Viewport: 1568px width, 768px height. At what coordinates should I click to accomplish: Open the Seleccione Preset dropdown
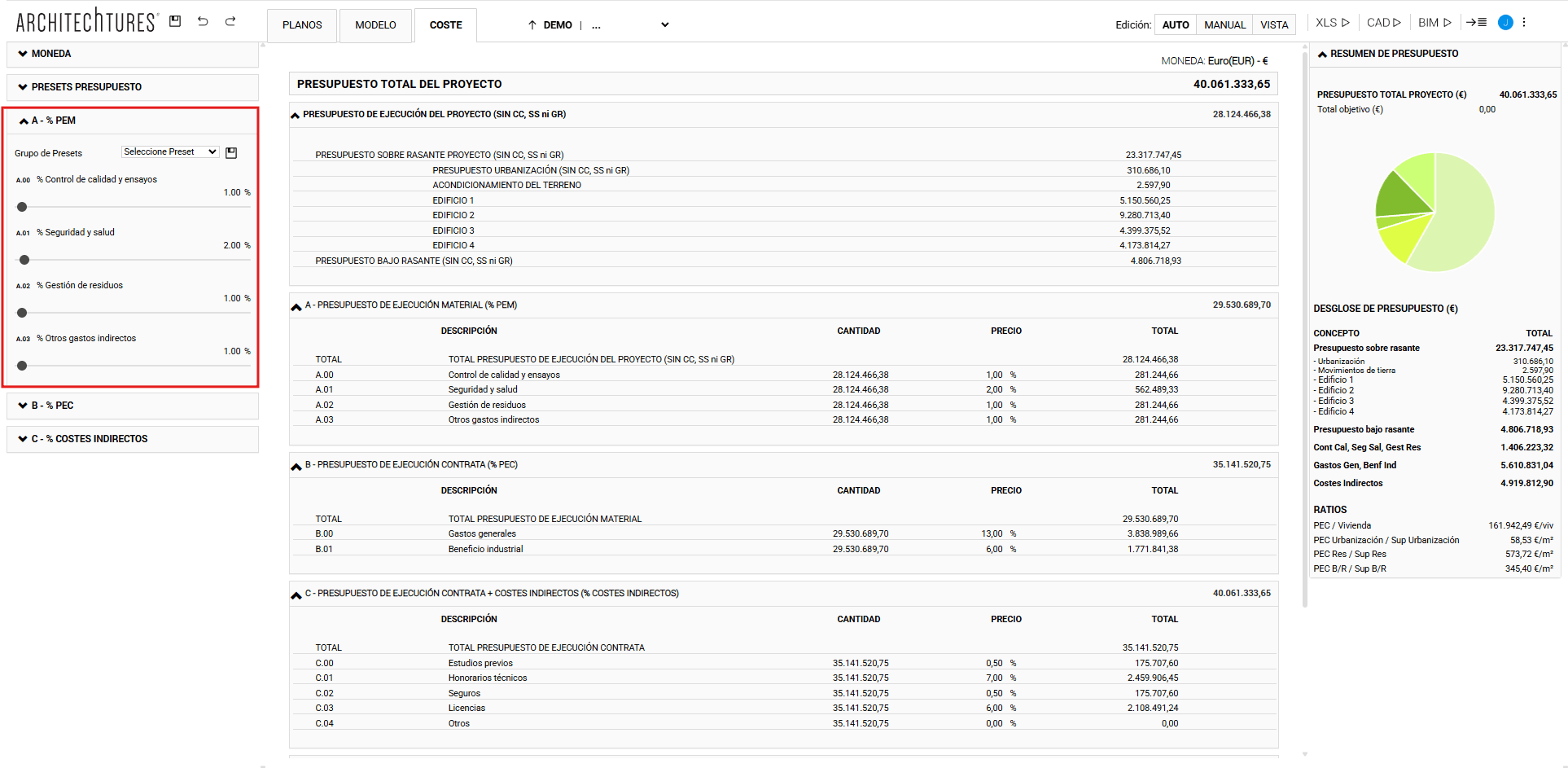coord(170,152)
